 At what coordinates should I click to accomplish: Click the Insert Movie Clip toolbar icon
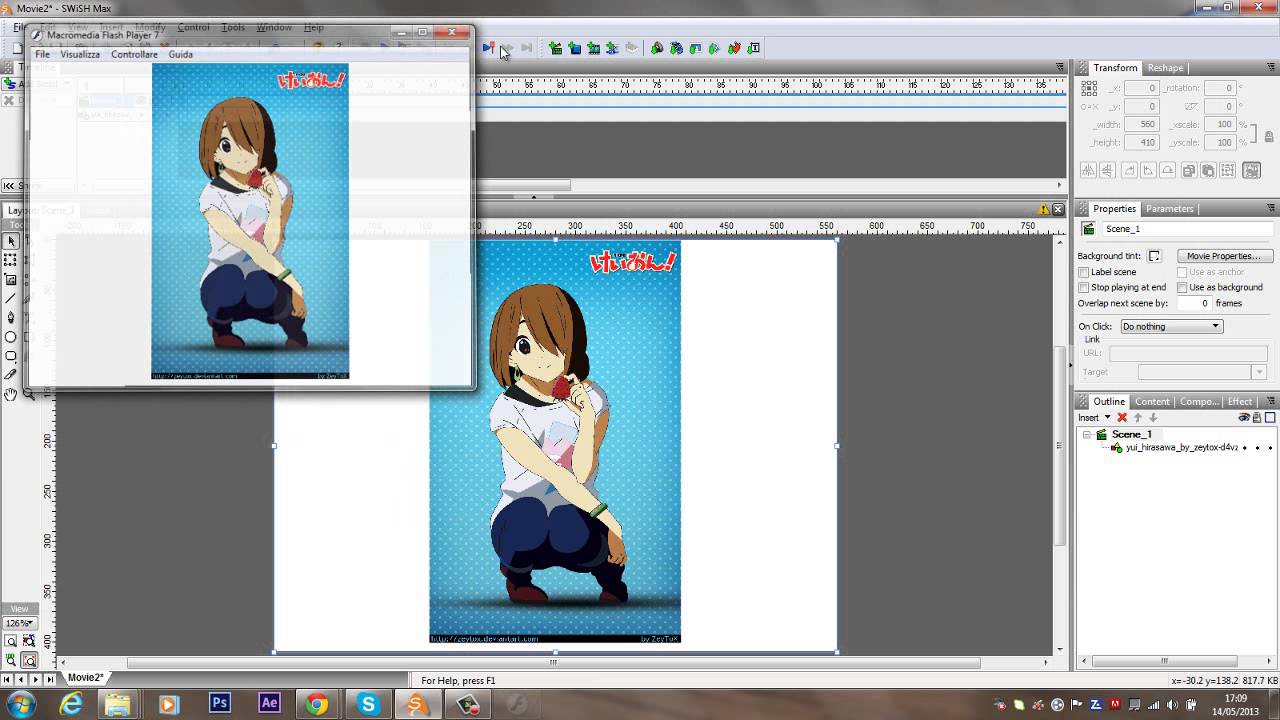pyautogui.click(x=593, y=48)
